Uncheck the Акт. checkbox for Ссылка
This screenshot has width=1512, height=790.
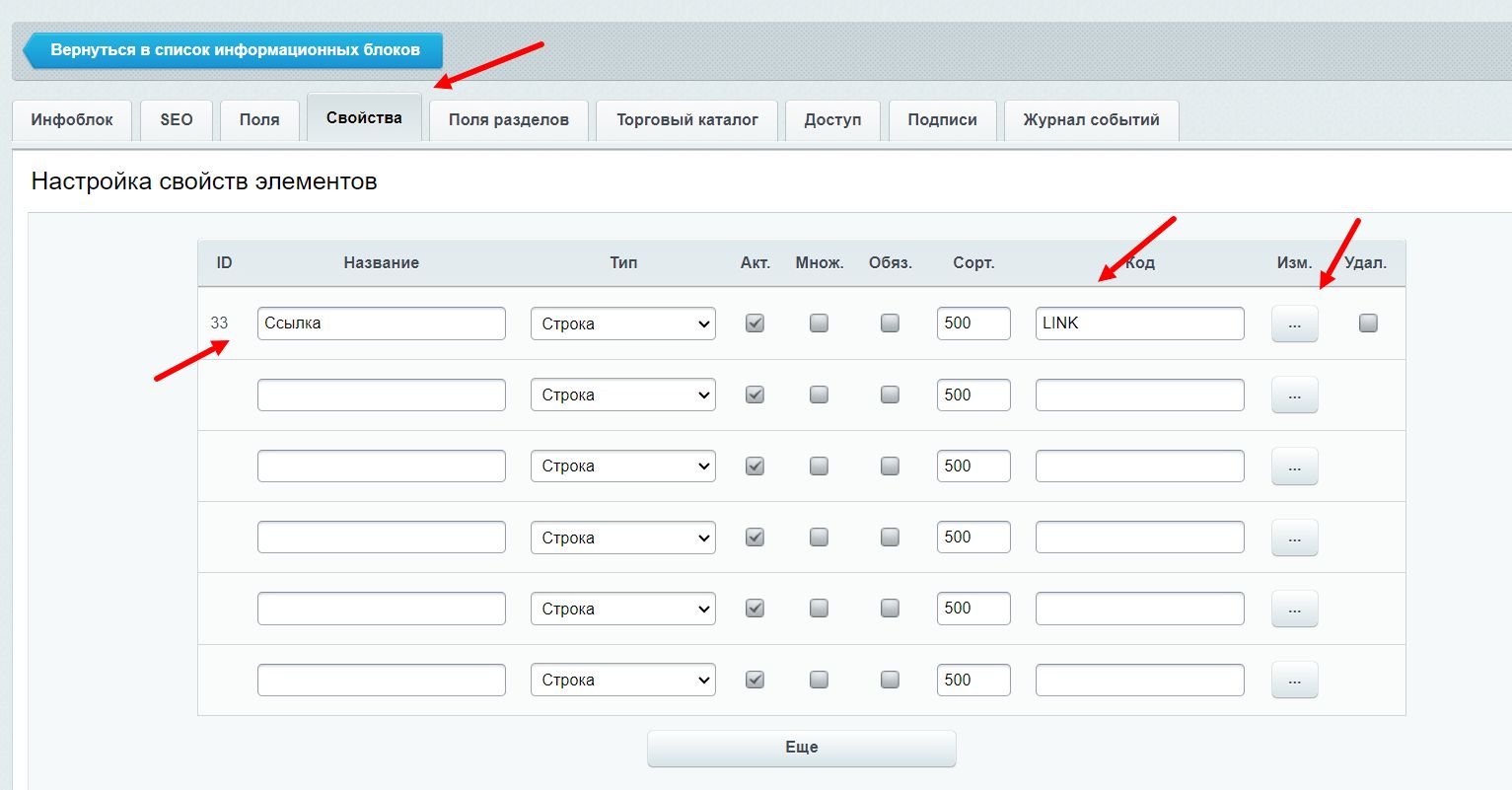point(755,323)
